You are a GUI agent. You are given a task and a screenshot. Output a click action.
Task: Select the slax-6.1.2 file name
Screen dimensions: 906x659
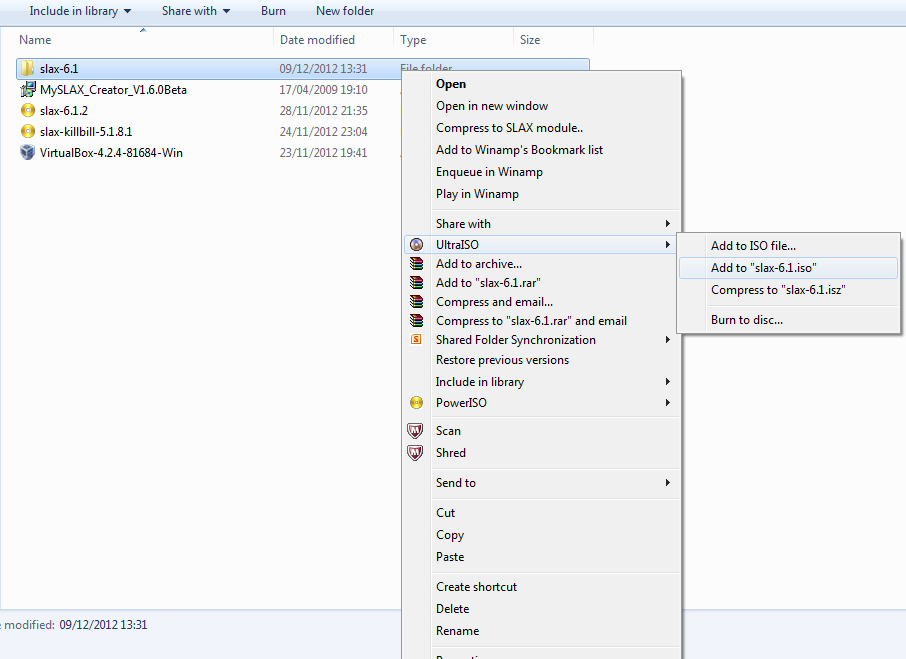tap(64, 110)
